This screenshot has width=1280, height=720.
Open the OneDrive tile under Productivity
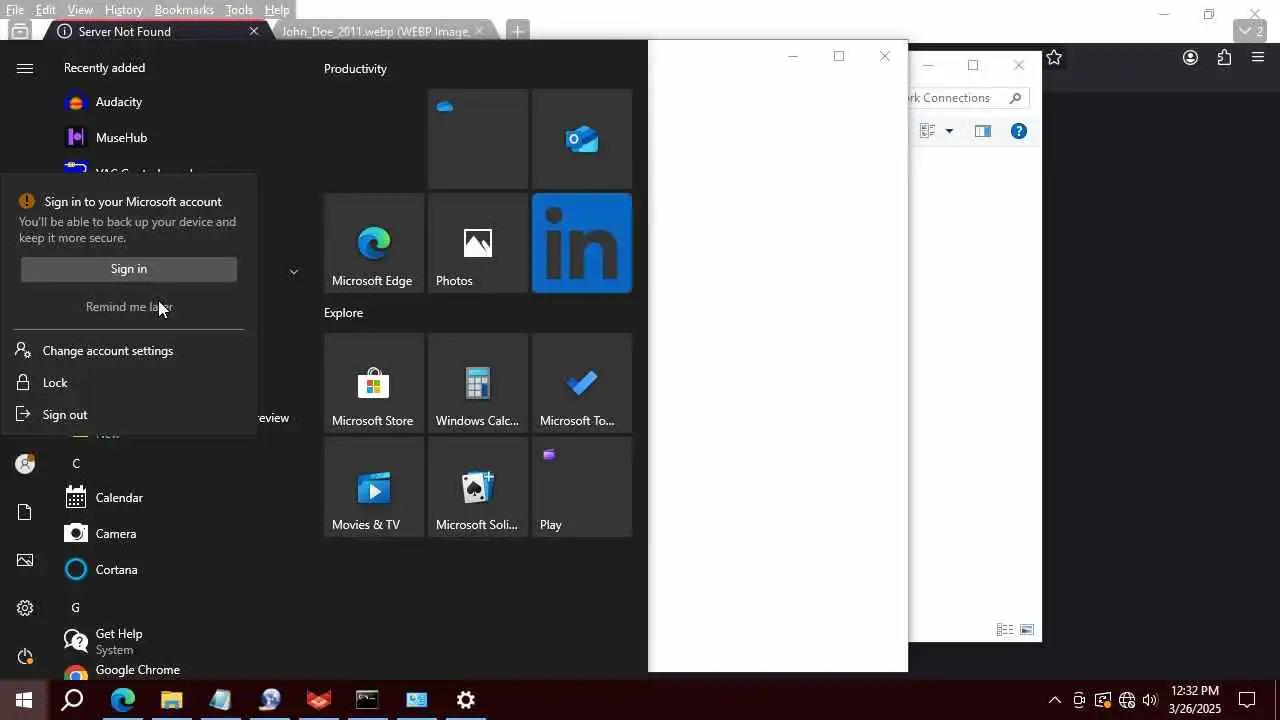(478, 139)
